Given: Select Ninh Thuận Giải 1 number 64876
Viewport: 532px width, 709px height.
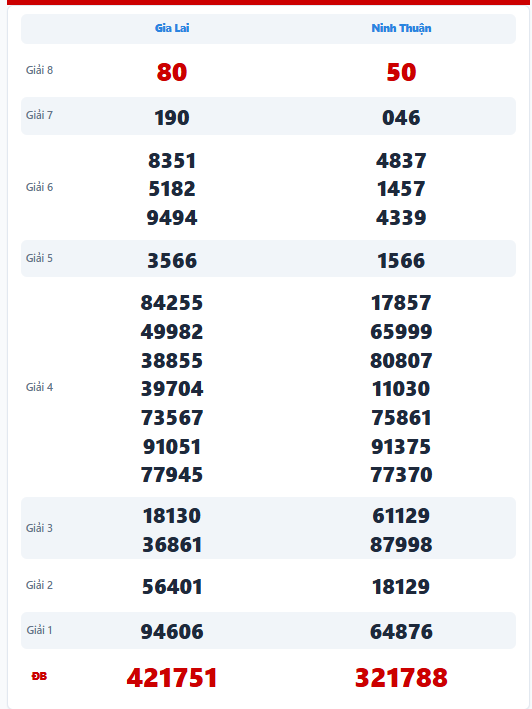Looking at the screenshot, I should coord(401,631).
